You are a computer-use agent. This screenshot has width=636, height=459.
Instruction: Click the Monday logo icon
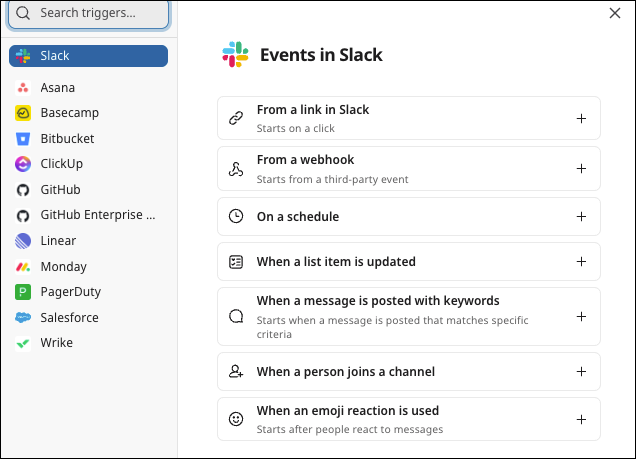(x=23, y=267)
